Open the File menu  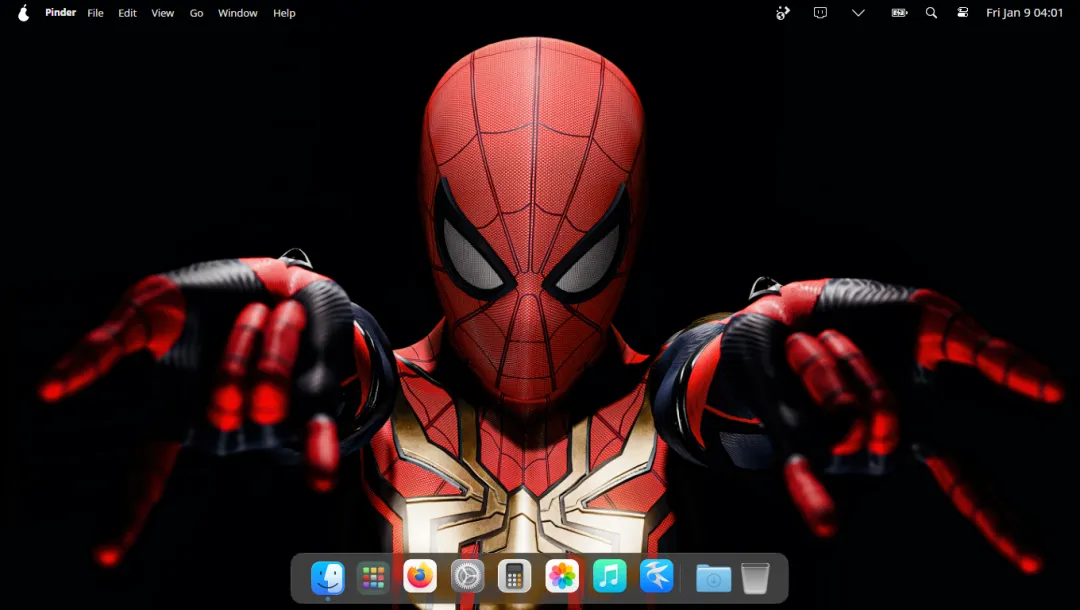(95, 13)
